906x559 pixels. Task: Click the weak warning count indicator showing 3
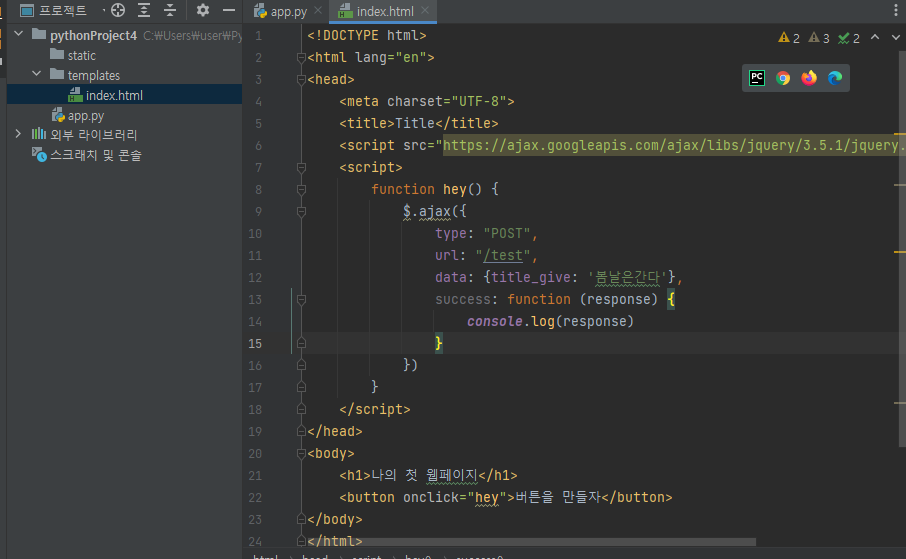[x=819, y=38]
